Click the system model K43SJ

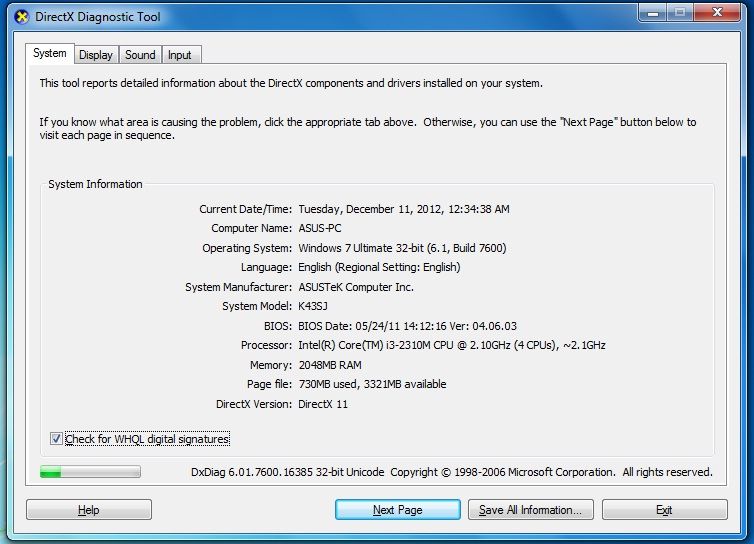313,306
